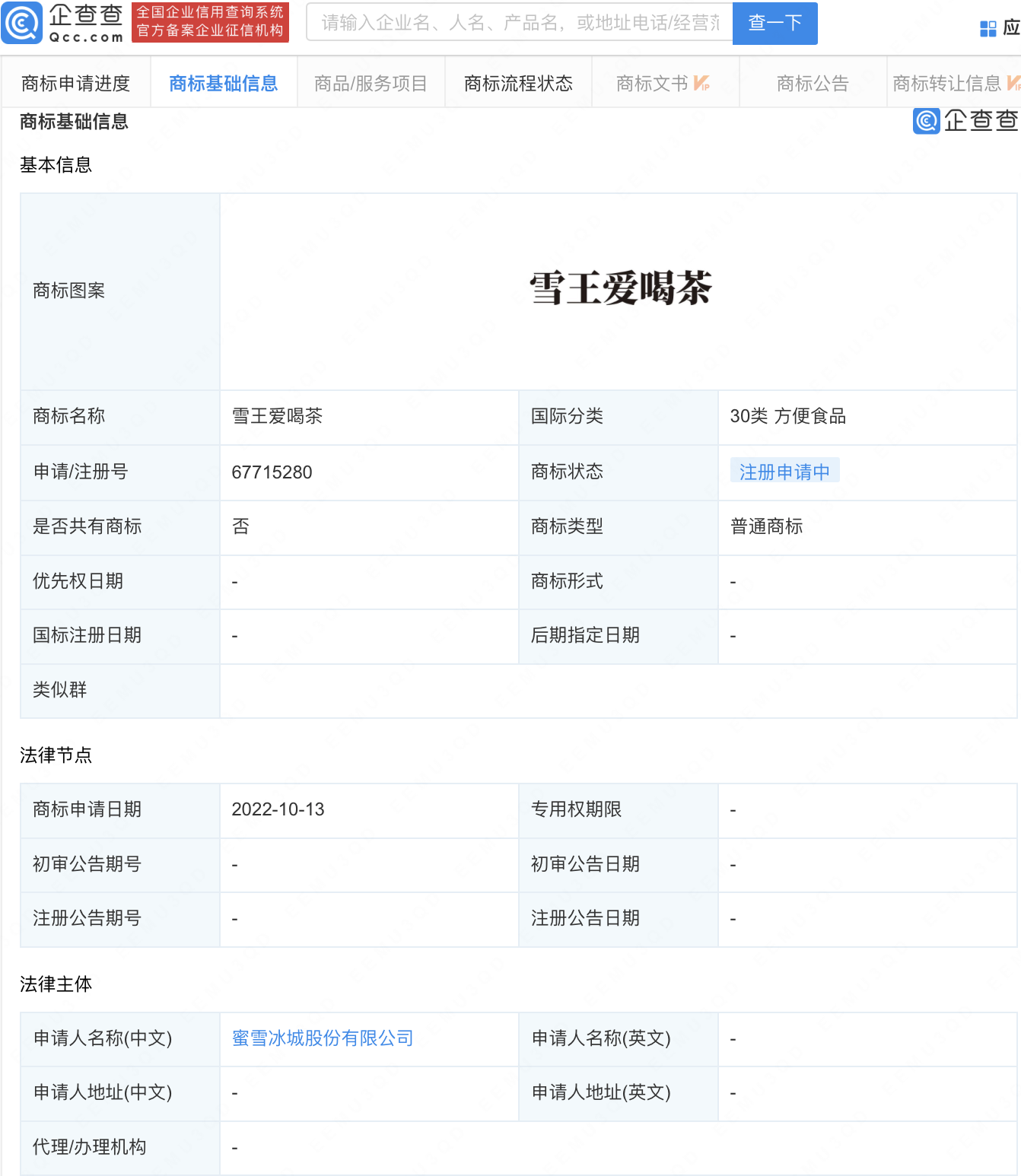Open the 商品/服务项目 tab
Image resolution: width=1021 pixels, height=1176 pixels.
point(371,83)
